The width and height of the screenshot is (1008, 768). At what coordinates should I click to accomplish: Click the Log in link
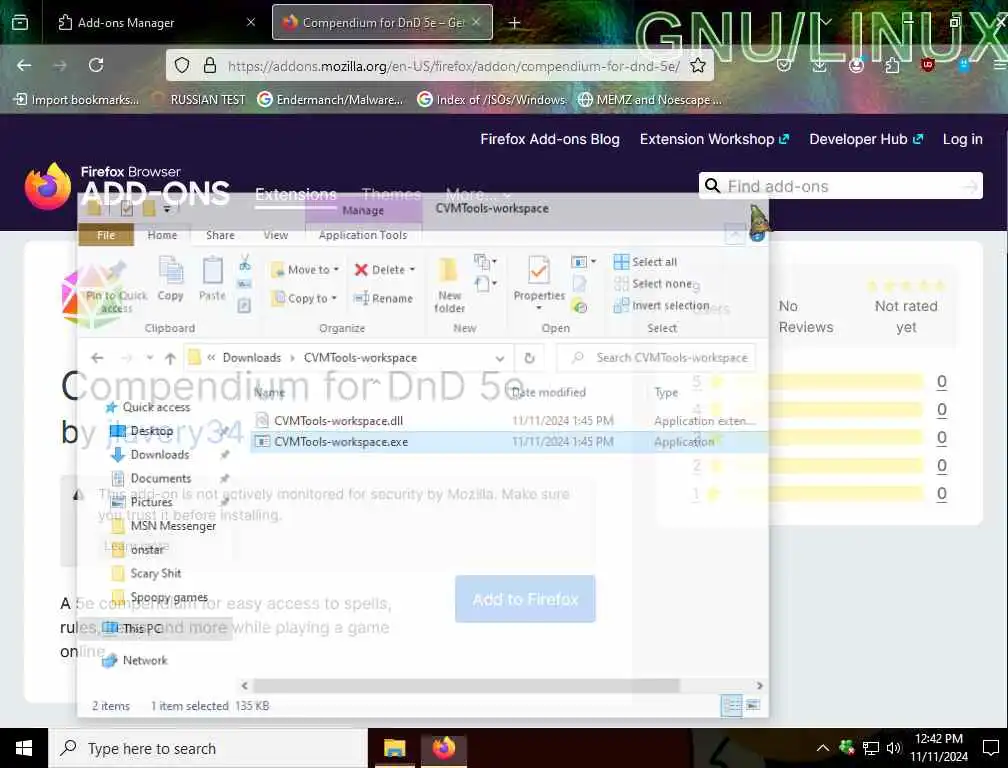point(962,139)
